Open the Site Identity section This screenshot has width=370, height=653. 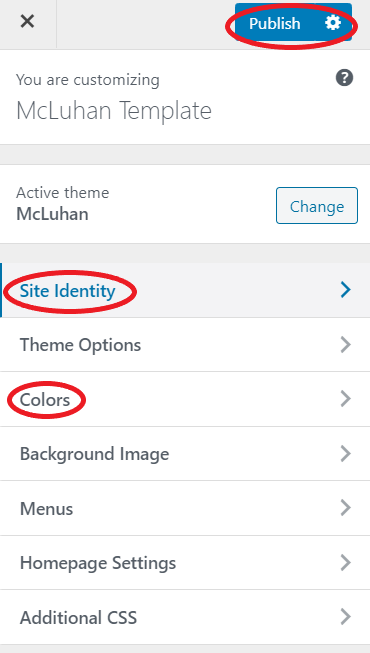[185, 290]
